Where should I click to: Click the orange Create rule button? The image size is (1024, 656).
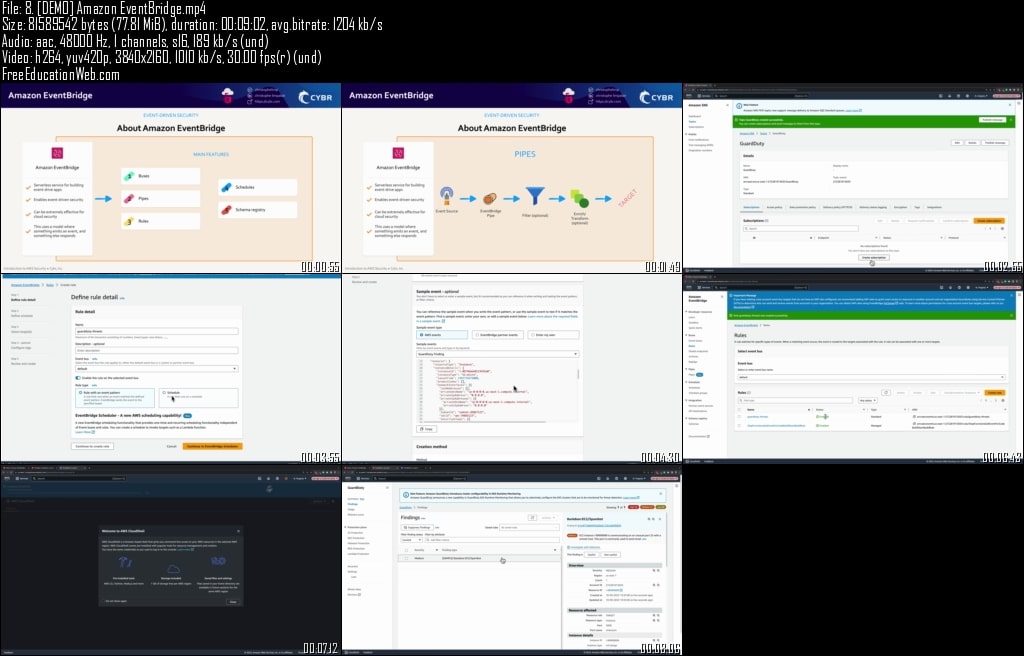tap(995, 393)
